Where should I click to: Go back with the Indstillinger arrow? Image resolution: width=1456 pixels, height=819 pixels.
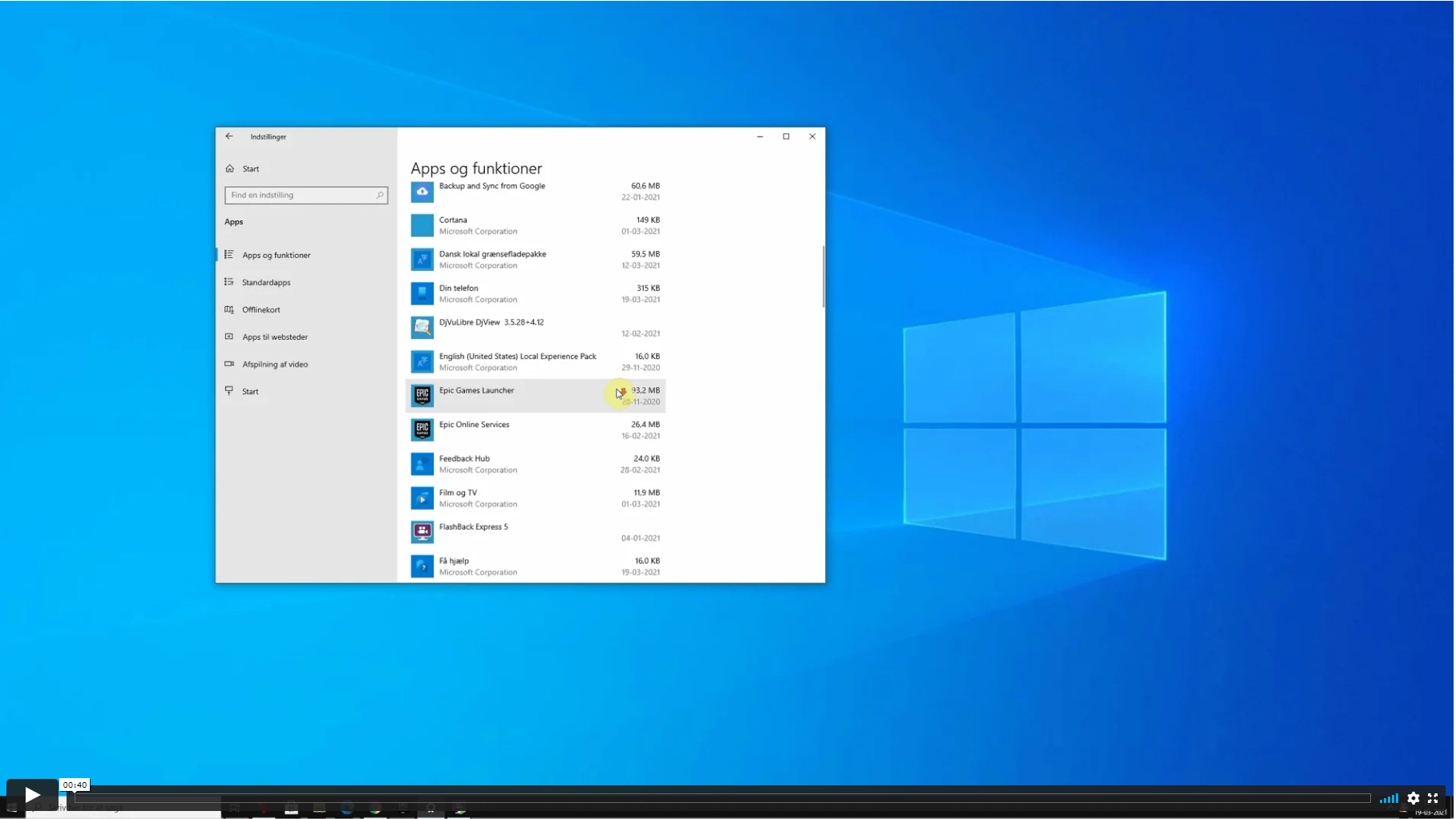pyautogui.click(x=229, y=137)
